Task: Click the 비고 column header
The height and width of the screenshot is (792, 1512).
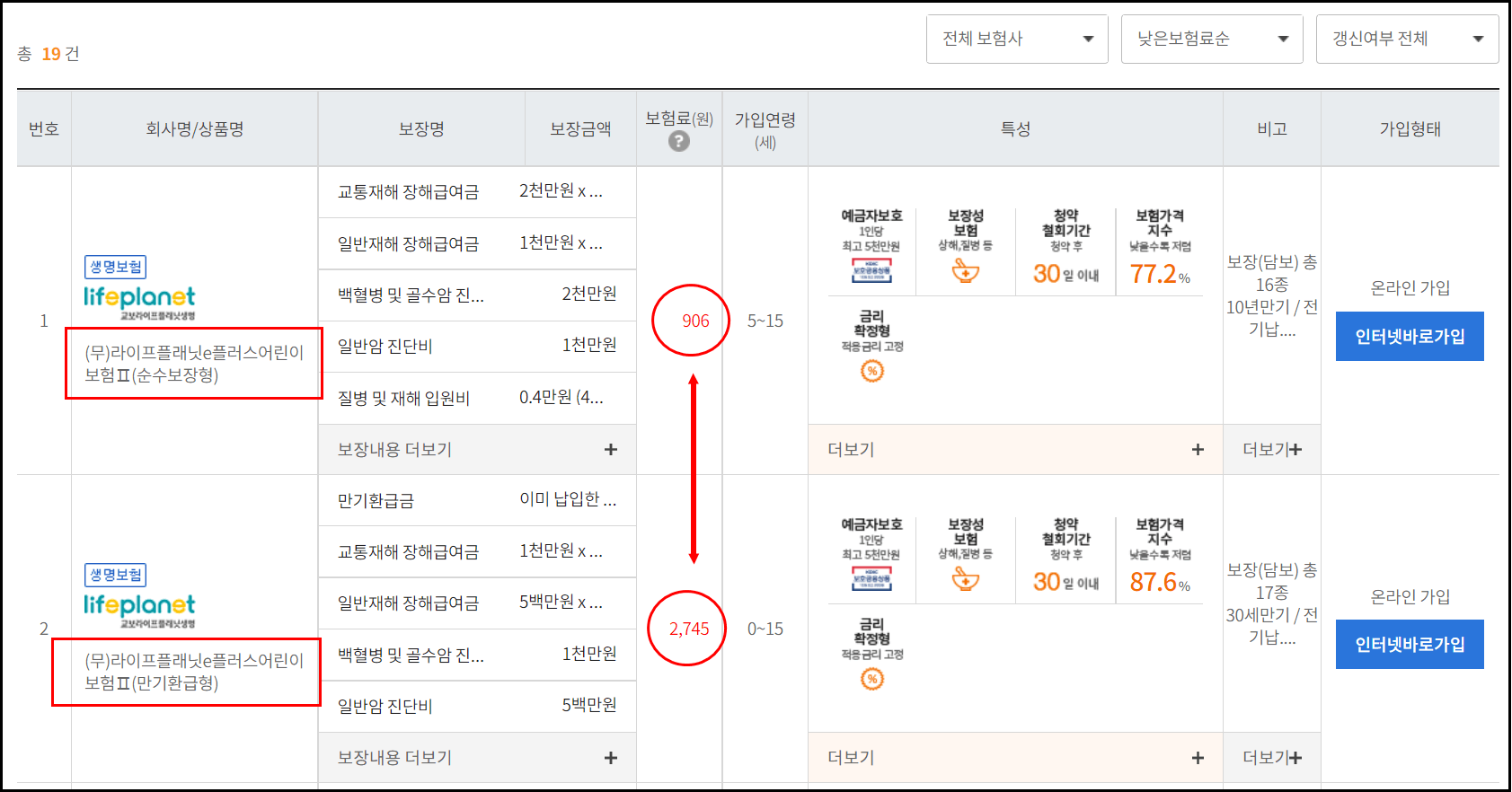Action: [1272, 128]
